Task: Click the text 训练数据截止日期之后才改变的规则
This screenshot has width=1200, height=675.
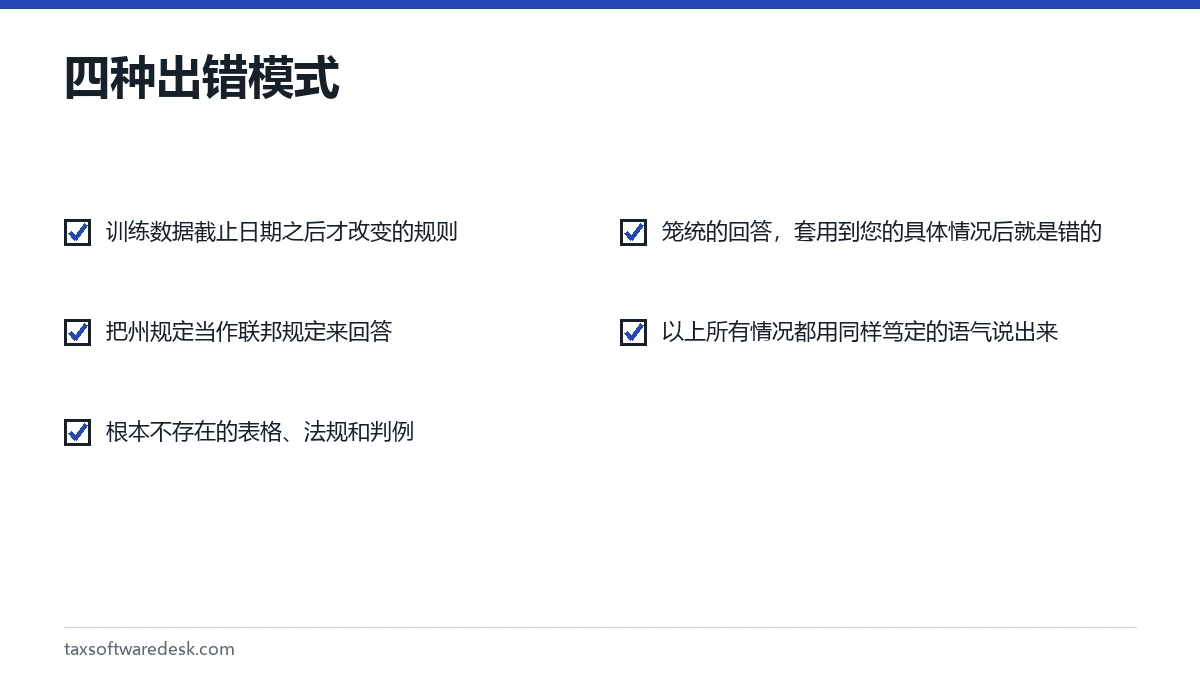Action: [281, 232]
